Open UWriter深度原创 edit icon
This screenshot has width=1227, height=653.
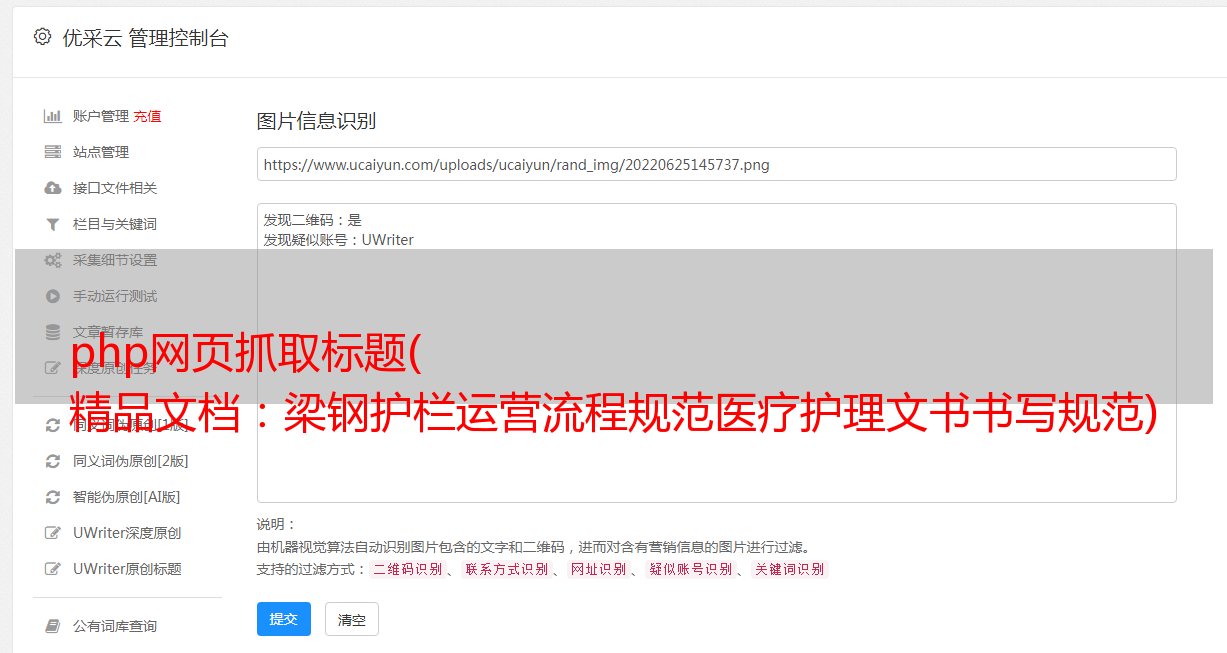[53, 533]
